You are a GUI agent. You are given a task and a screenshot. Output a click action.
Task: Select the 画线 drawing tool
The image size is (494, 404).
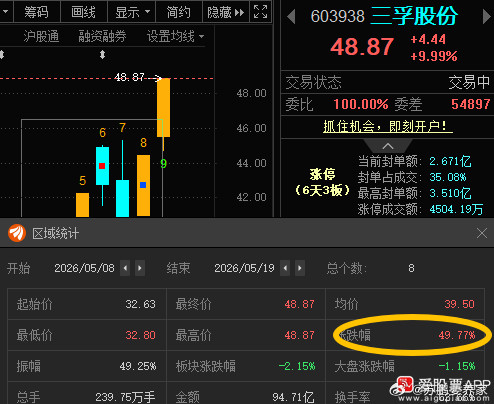pos(83,12)
